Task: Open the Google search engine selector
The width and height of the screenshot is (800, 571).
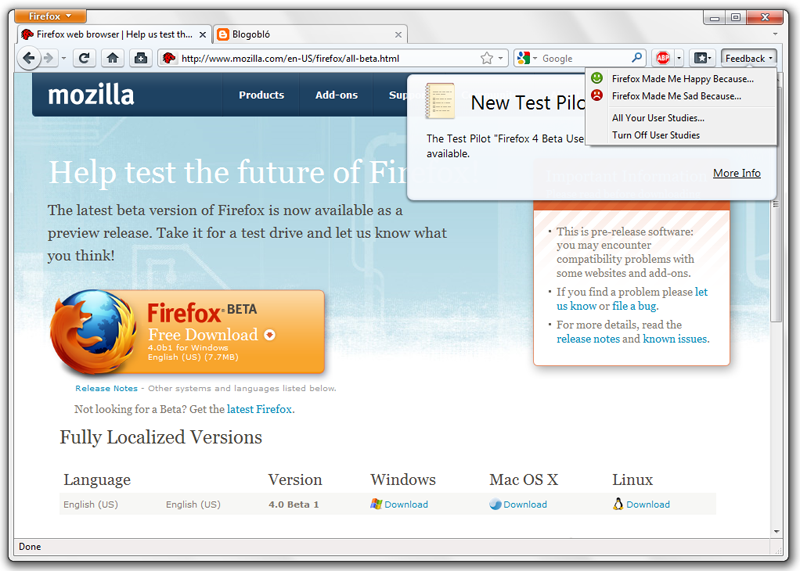Action: (527, 58)
